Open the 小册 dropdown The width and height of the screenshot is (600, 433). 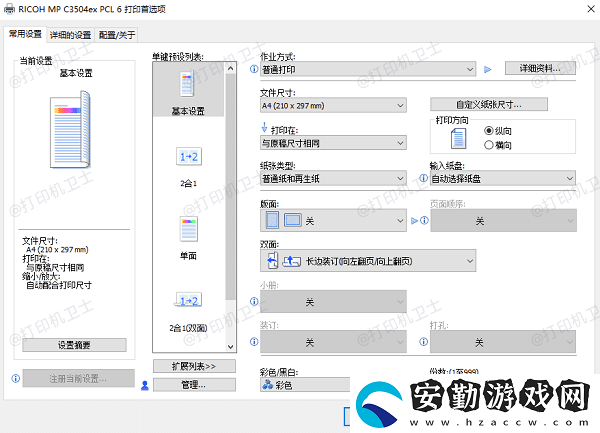333,301
